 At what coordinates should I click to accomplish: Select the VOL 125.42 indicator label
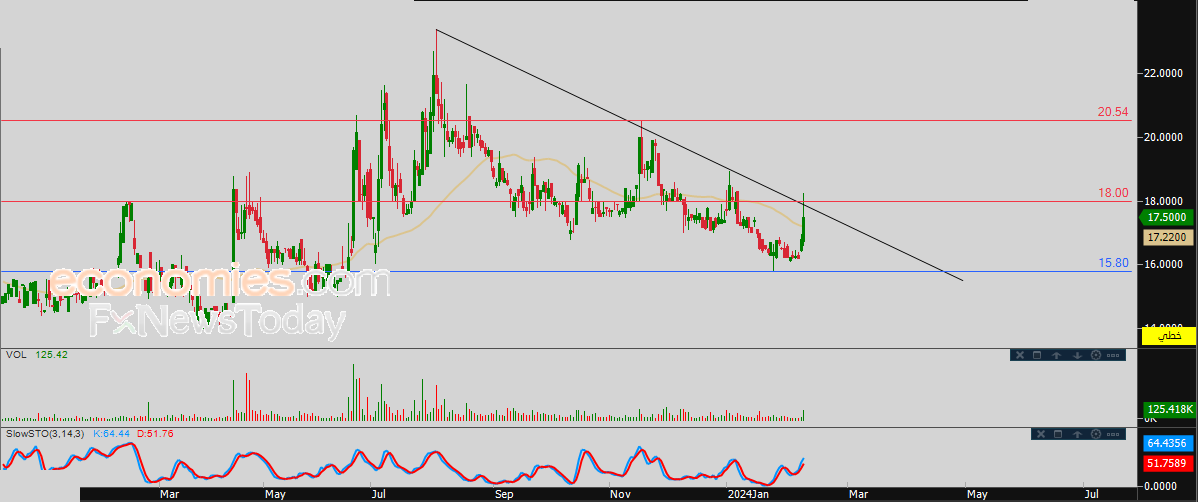click(x=37, y=355)
